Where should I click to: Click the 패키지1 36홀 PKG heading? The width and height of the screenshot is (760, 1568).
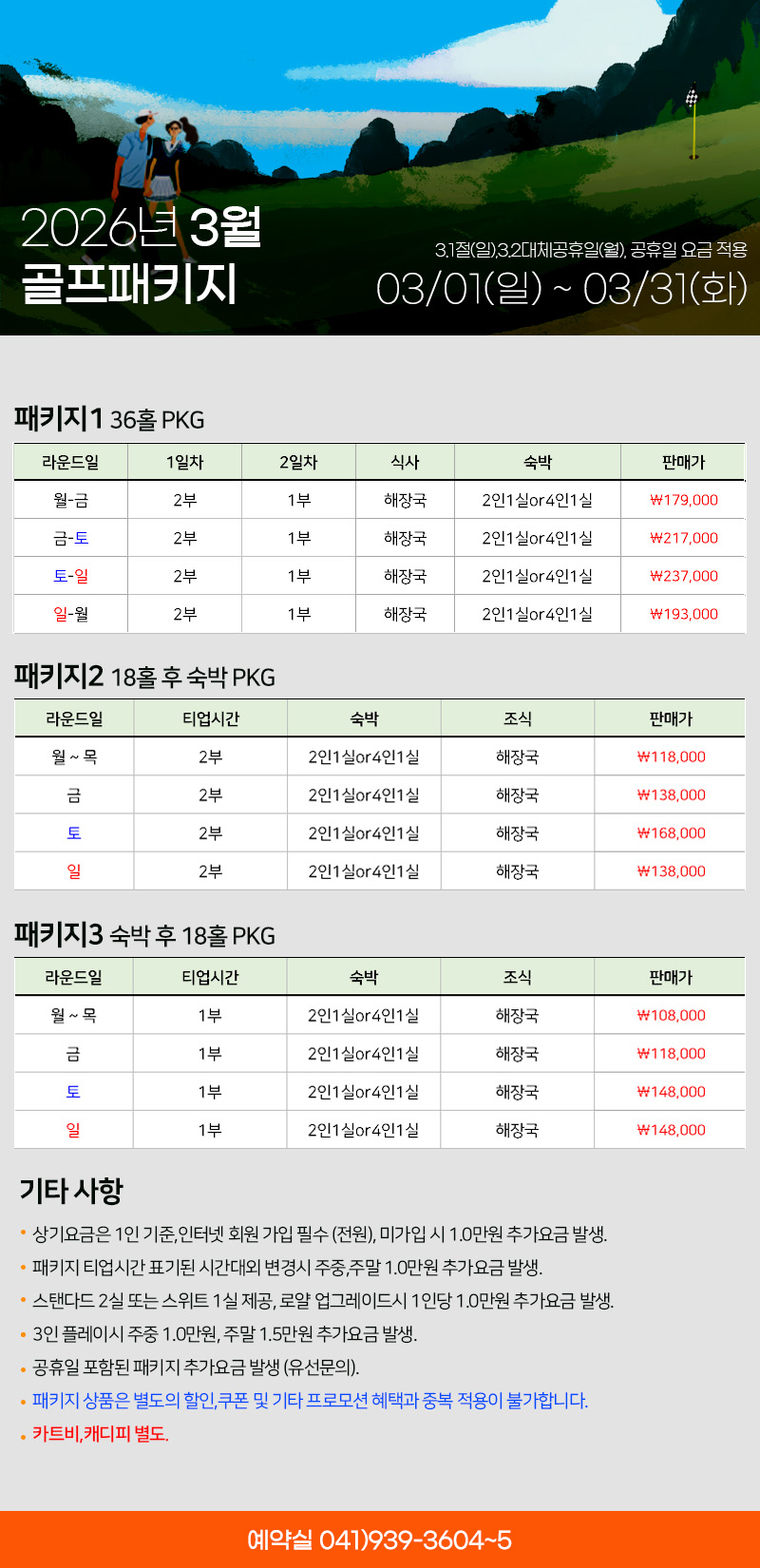(109, 419)
